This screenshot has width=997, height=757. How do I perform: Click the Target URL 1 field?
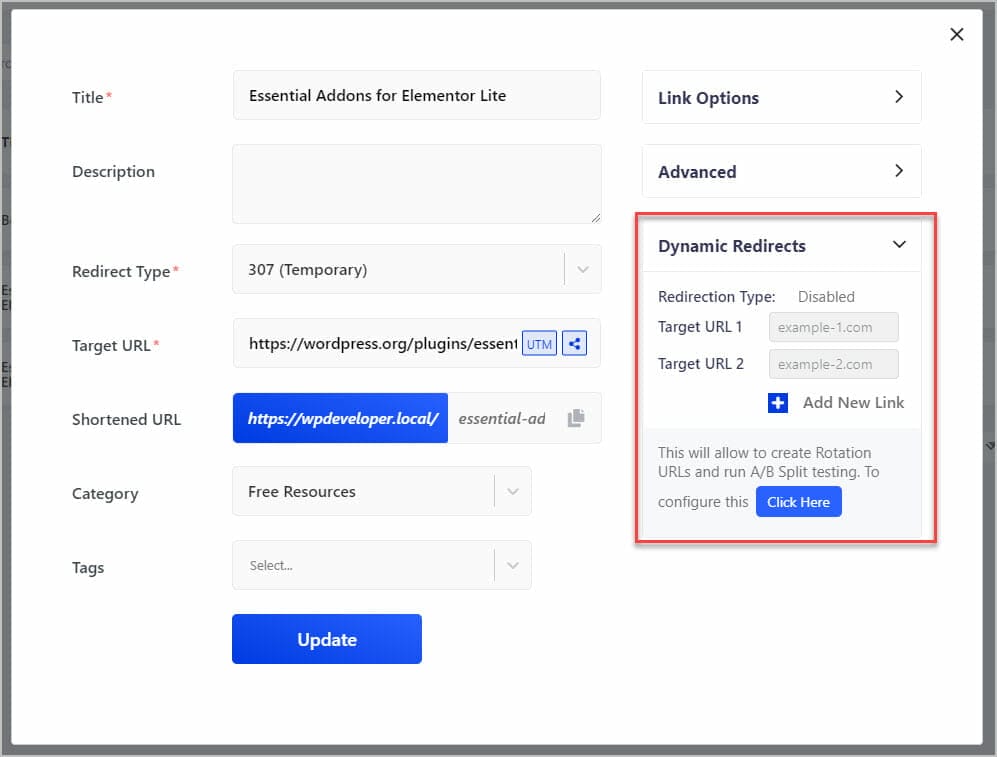pyautogui.click(x=834, y=327)
